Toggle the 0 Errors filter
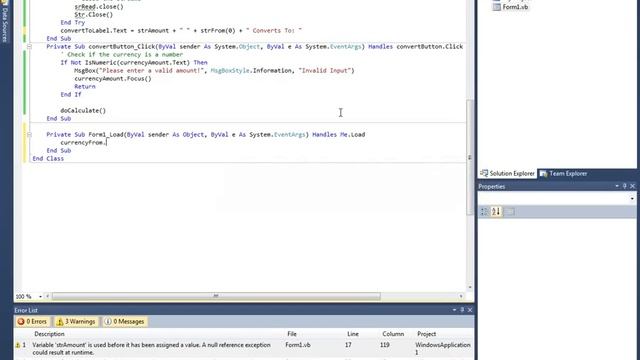Viewport: 640px width, 360px height. tap(32, 322)
